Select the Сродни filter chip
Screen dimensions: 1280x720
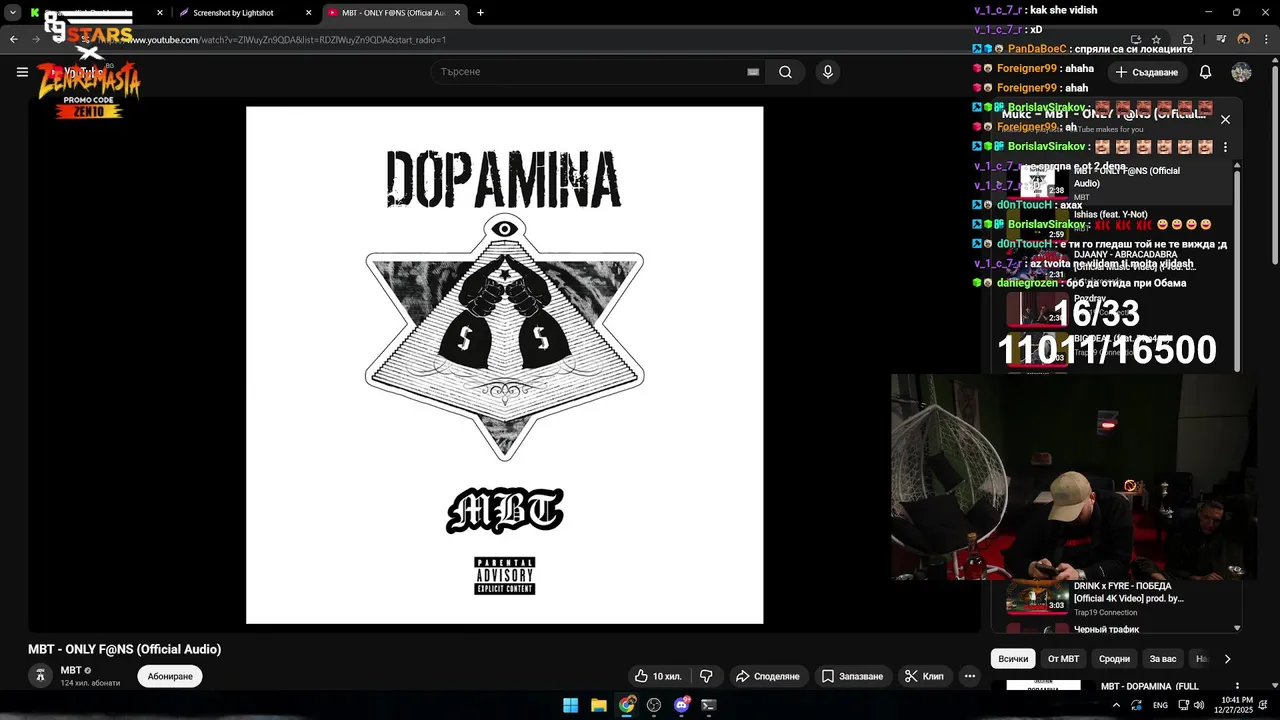[x=1114, y=659]
